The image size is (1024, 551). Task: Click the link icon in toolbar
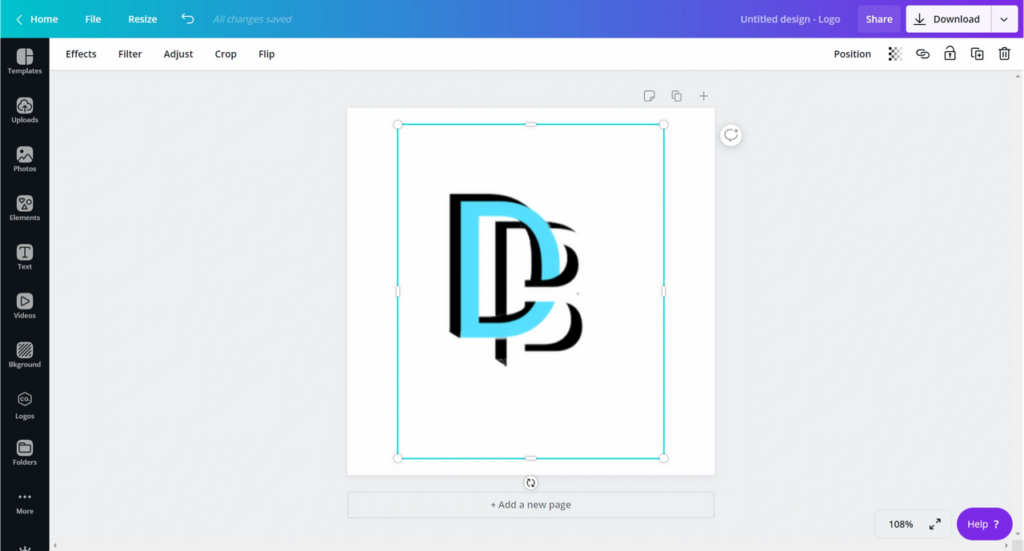[922, 54]
